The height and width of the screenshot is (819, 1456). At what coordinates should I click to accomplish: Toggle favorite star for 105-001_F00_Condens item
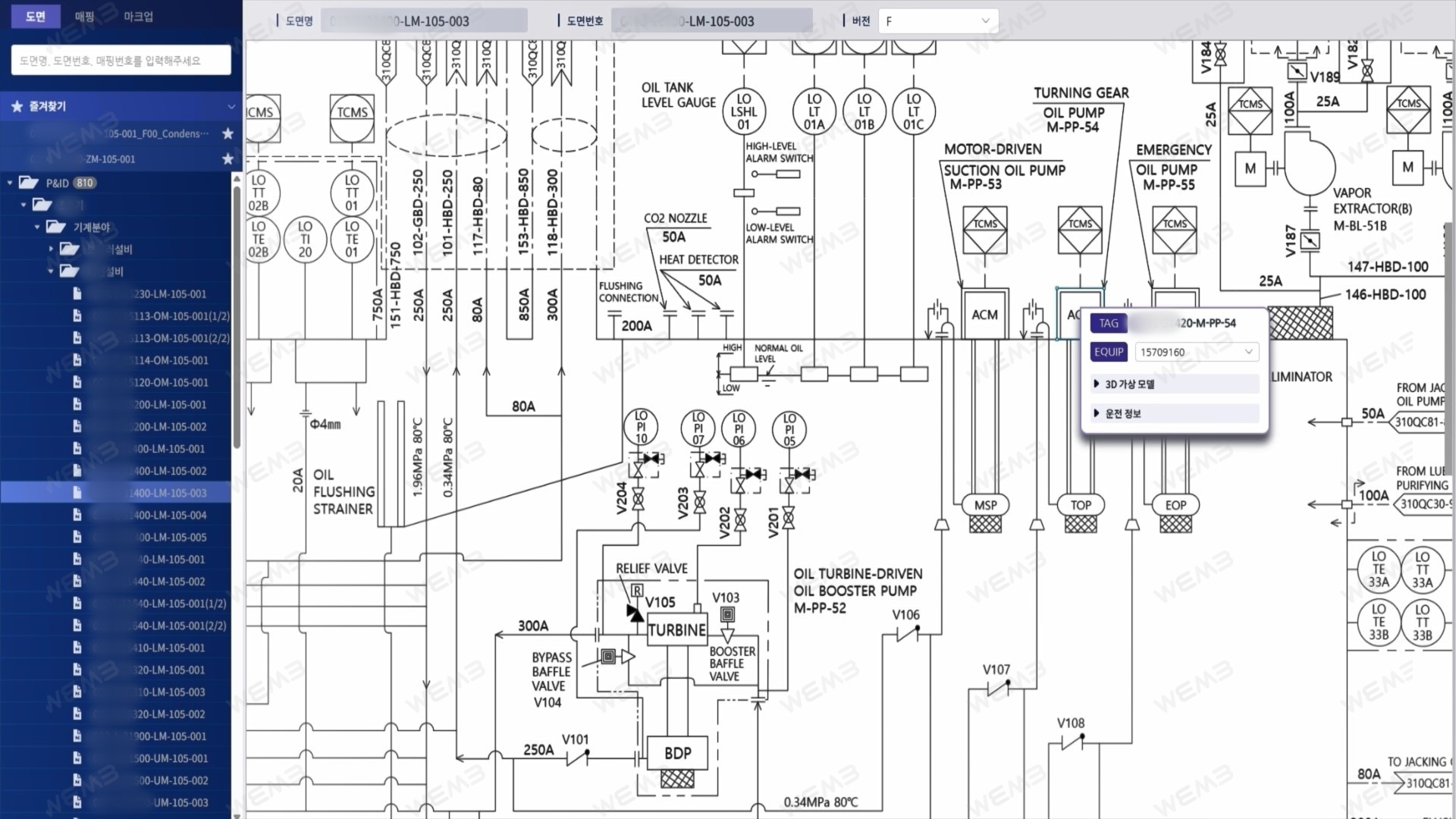coord(227,133)
